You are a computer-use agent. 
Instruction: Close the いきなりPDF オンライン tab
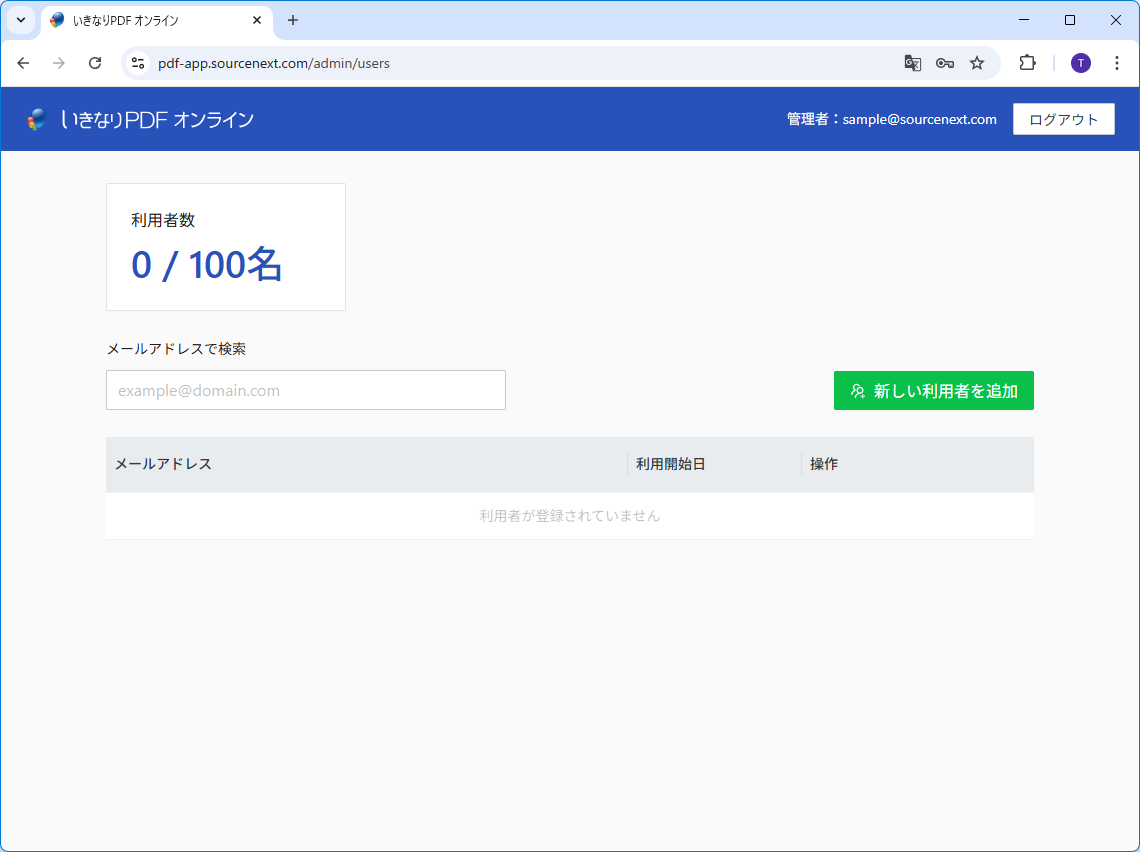[257, 20]
